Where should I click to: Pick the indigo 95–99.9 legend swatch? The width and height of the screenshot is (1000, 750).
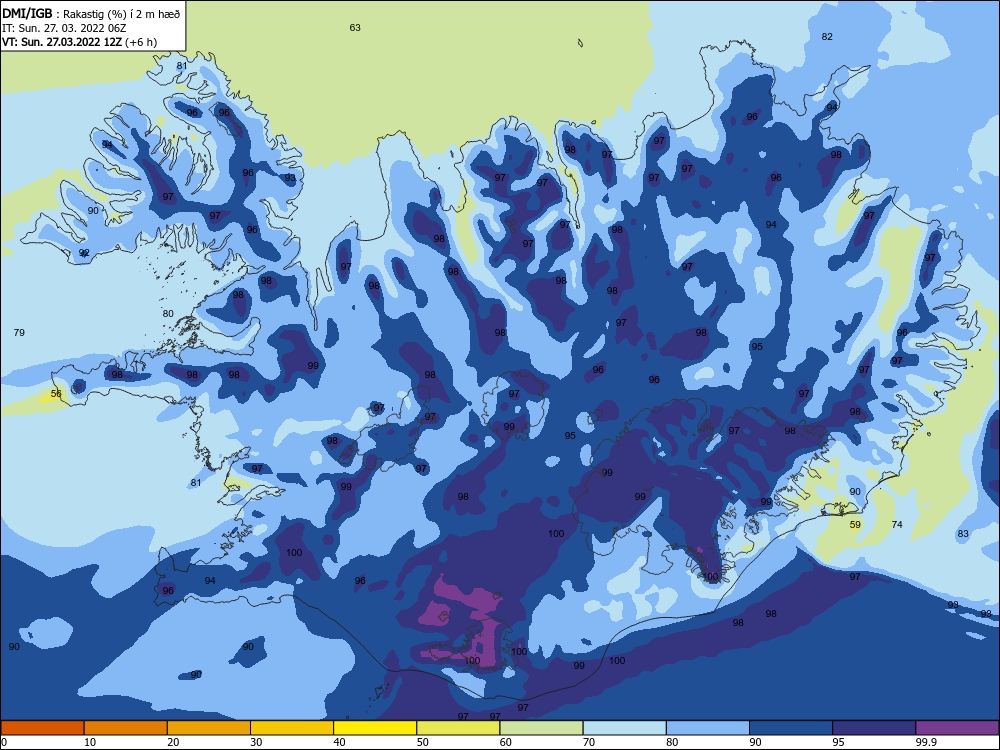tap(874, 728)
